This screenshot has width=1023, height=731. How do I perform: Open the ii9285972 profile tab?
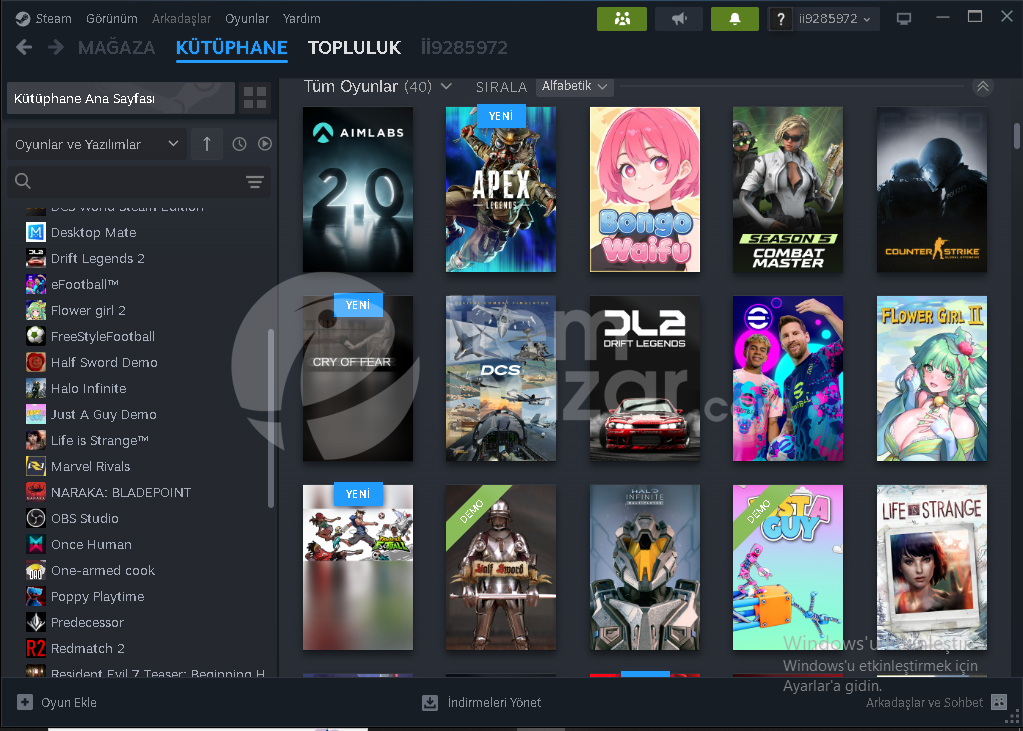tap(464, 48)
